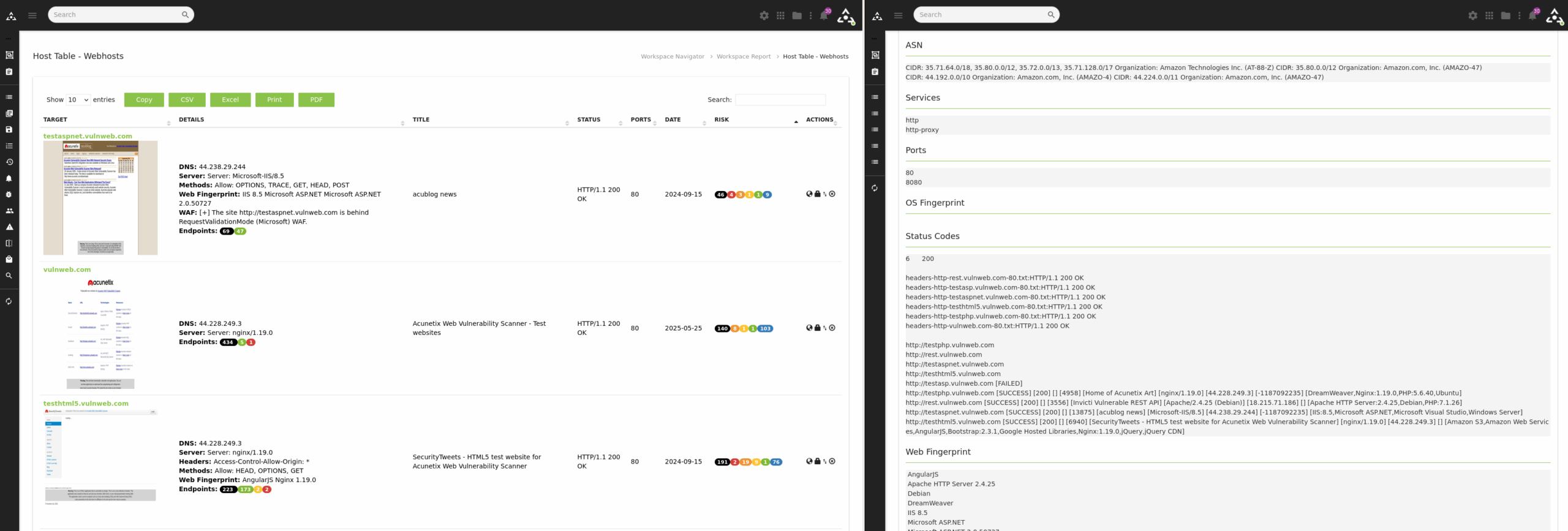
Task: Click the refresh icon in the right window sidebar
Action: pos(875,188)
